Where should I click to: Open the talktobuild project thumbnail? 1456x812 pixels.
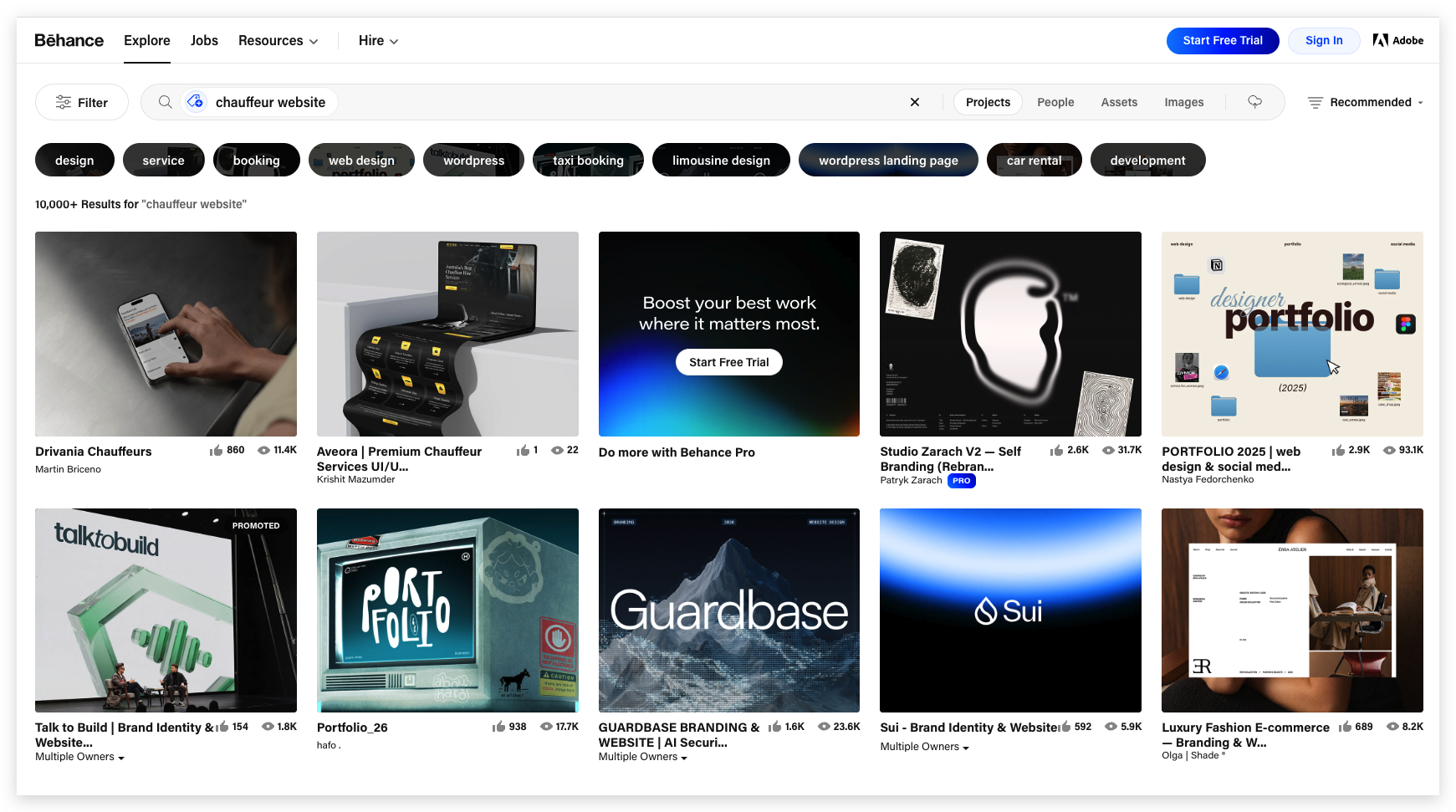pos(166,610)
